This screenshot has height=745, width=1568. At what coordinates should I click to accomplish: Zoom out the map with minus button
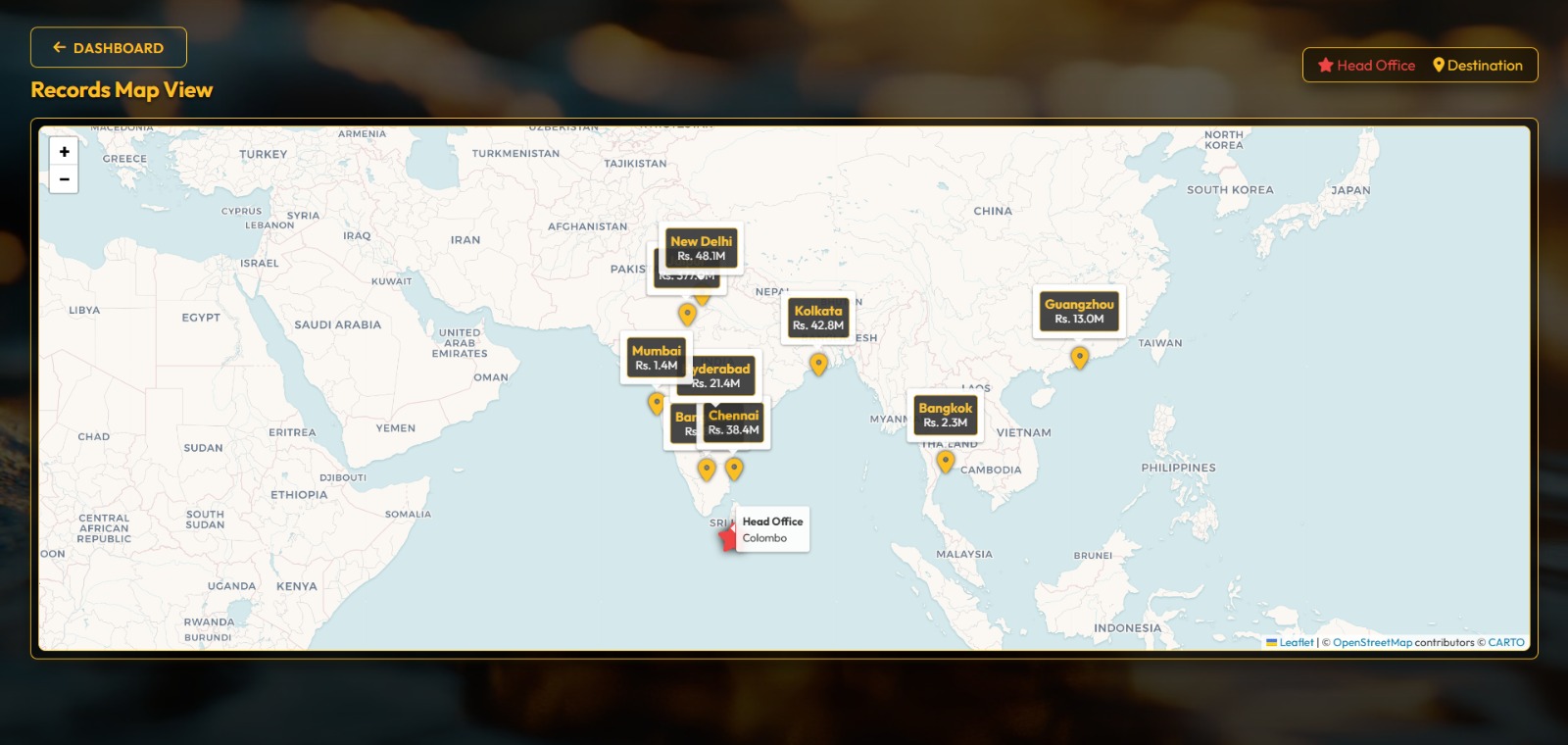(x=64, y=179)
